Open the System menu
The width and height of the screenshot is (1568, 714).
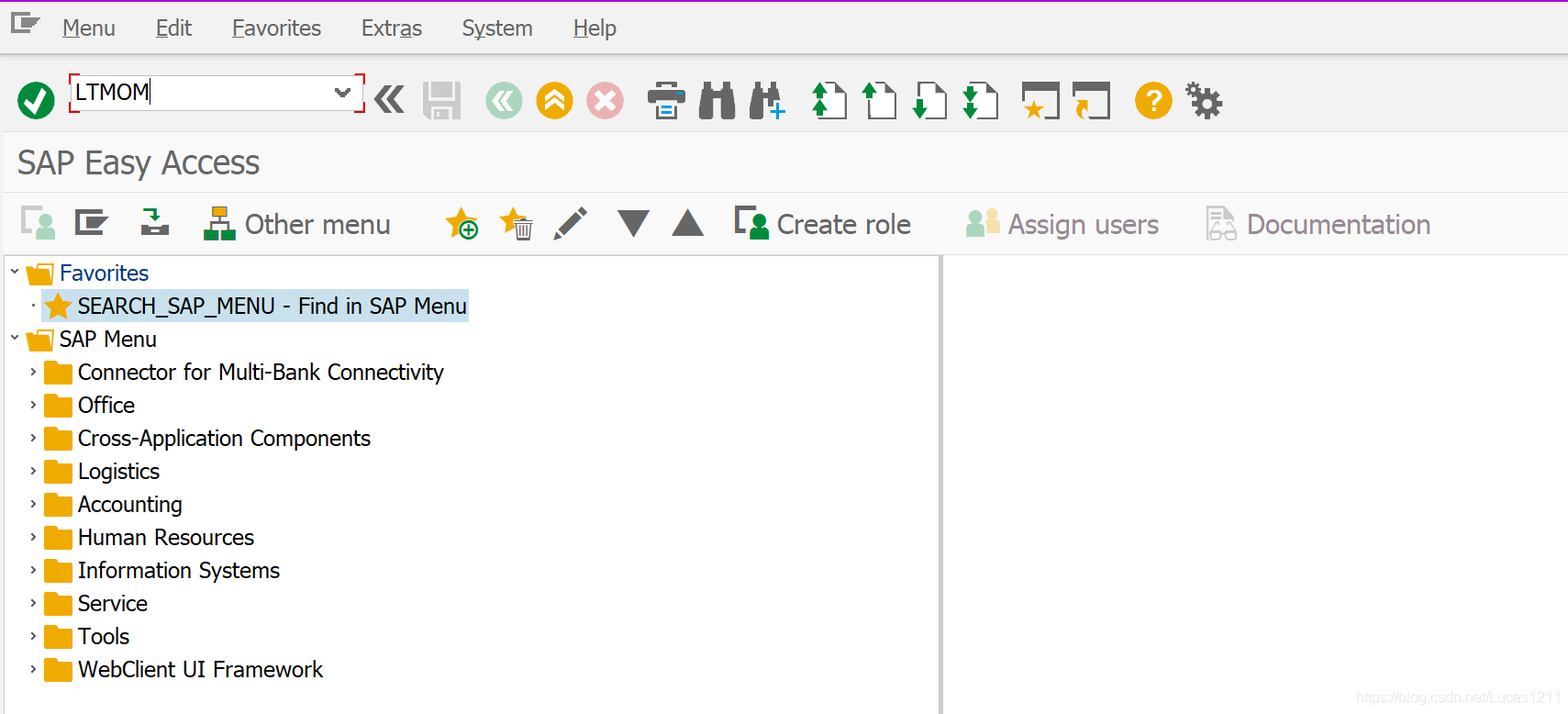pos(497,28)
